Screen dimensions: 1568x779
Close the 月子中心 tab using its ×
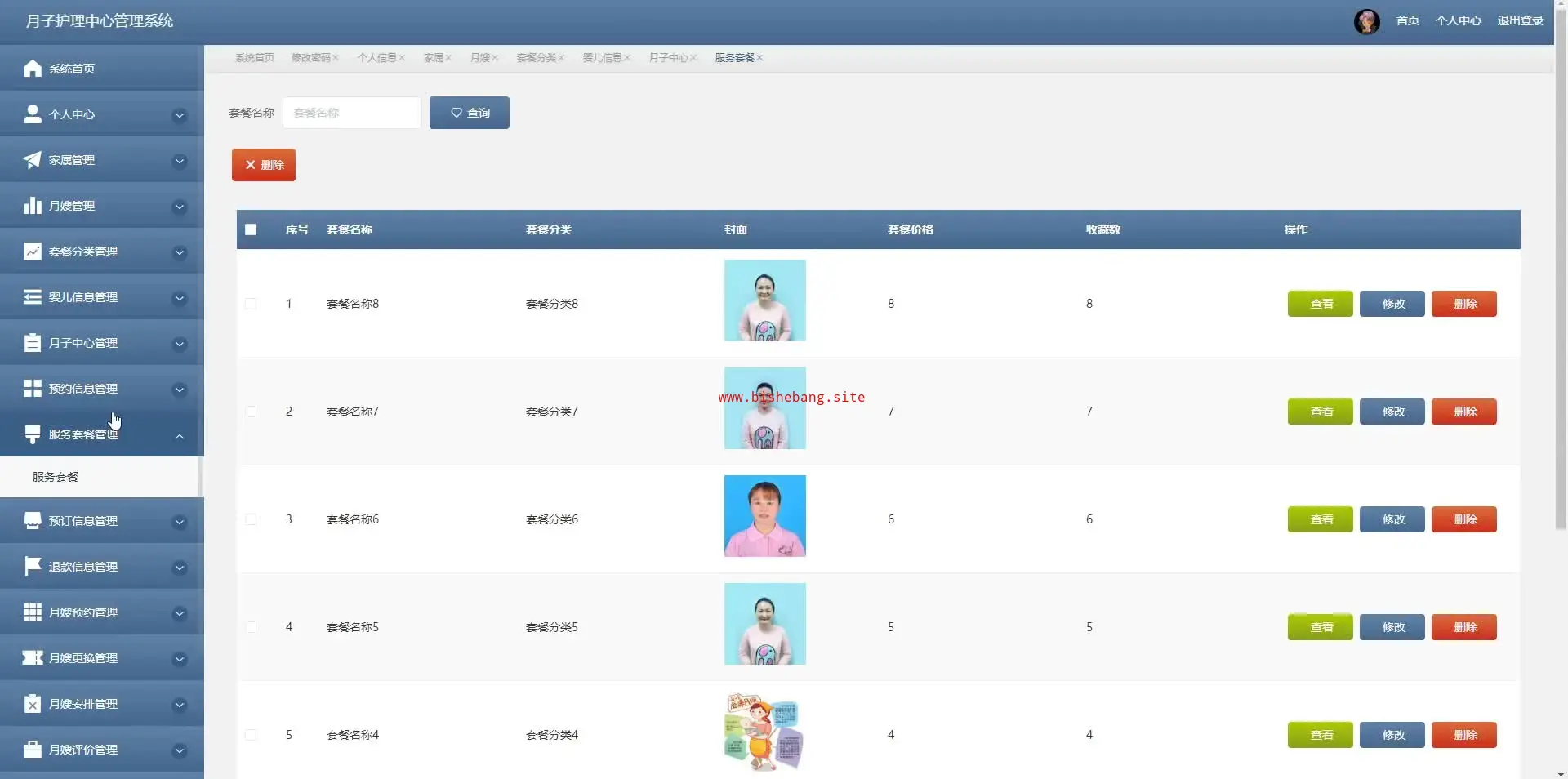point(693,58)
